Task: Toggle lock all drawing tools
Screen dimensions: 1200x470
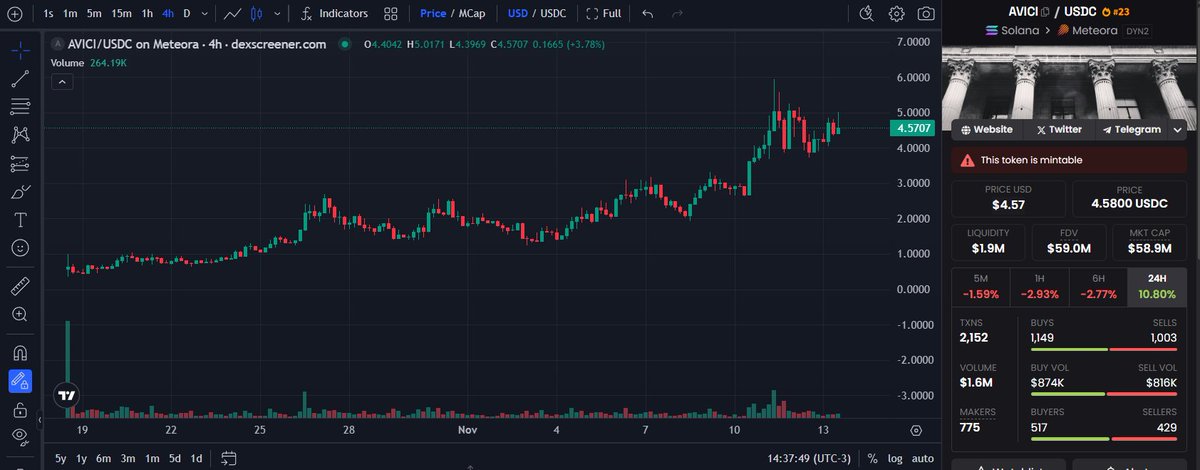Action: pyautogui.click(x=20, y=409)
